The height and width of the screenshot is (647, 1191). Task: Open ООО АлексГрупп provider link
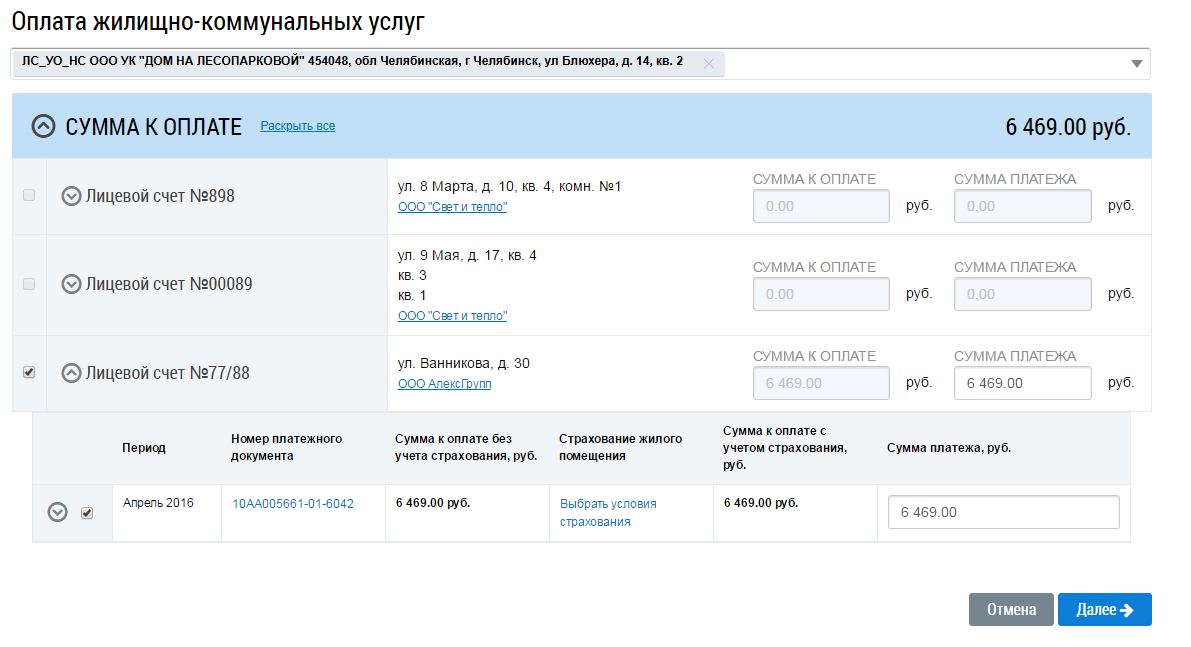point(444,384)
